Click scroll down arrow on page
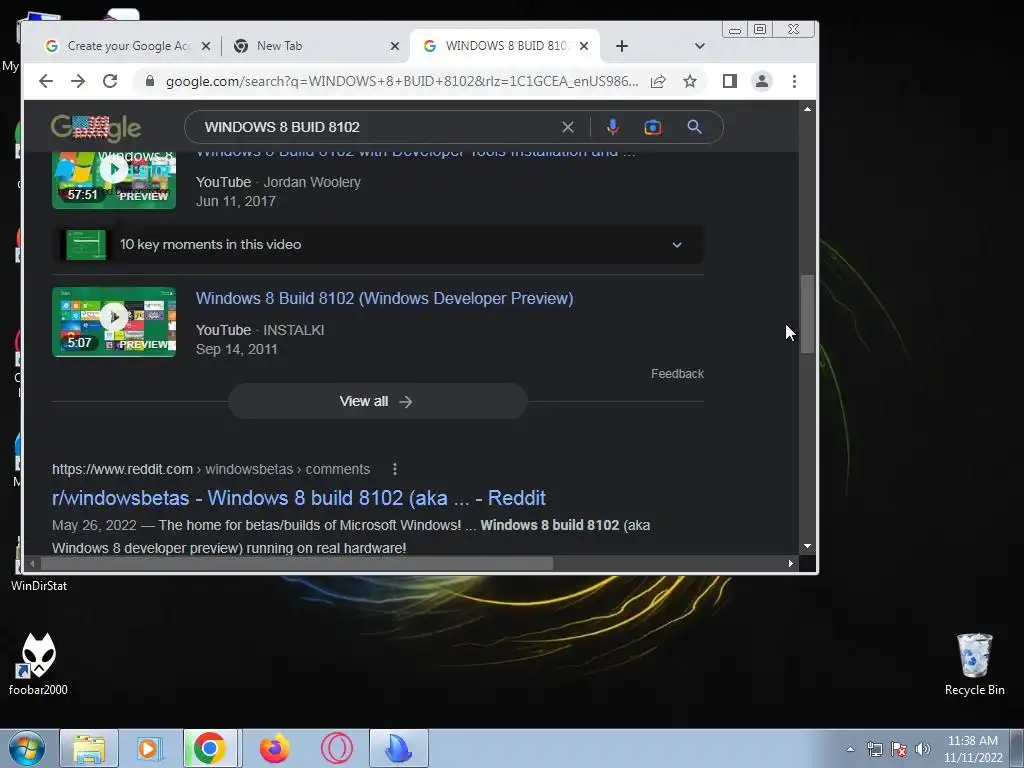This screenshot has width=1024, height=768. pyautogui.click(x=807, y=546)
